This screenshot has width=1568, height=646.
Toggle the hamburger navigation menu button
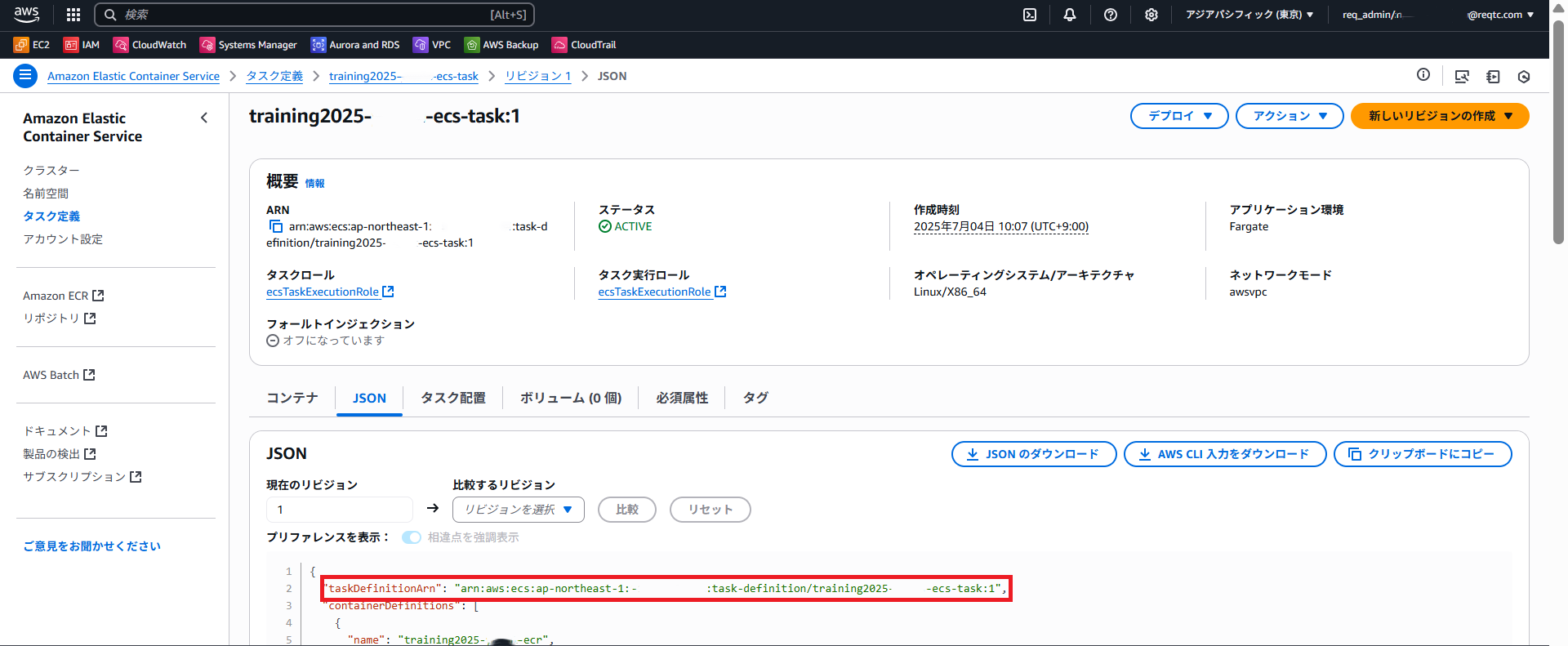pos(25,76)
